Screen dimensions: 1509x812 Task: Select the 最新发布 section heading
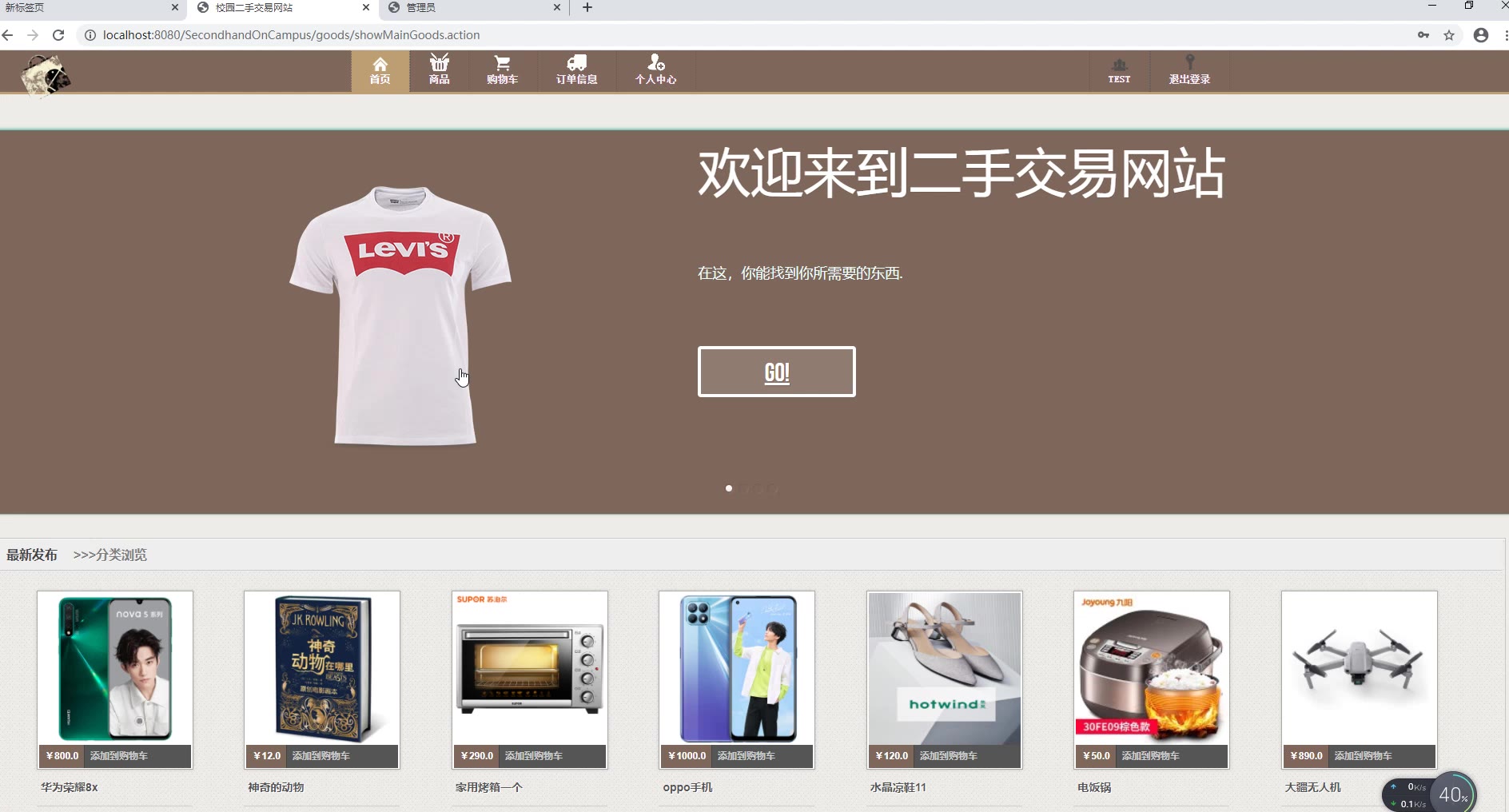click(32, 555)
